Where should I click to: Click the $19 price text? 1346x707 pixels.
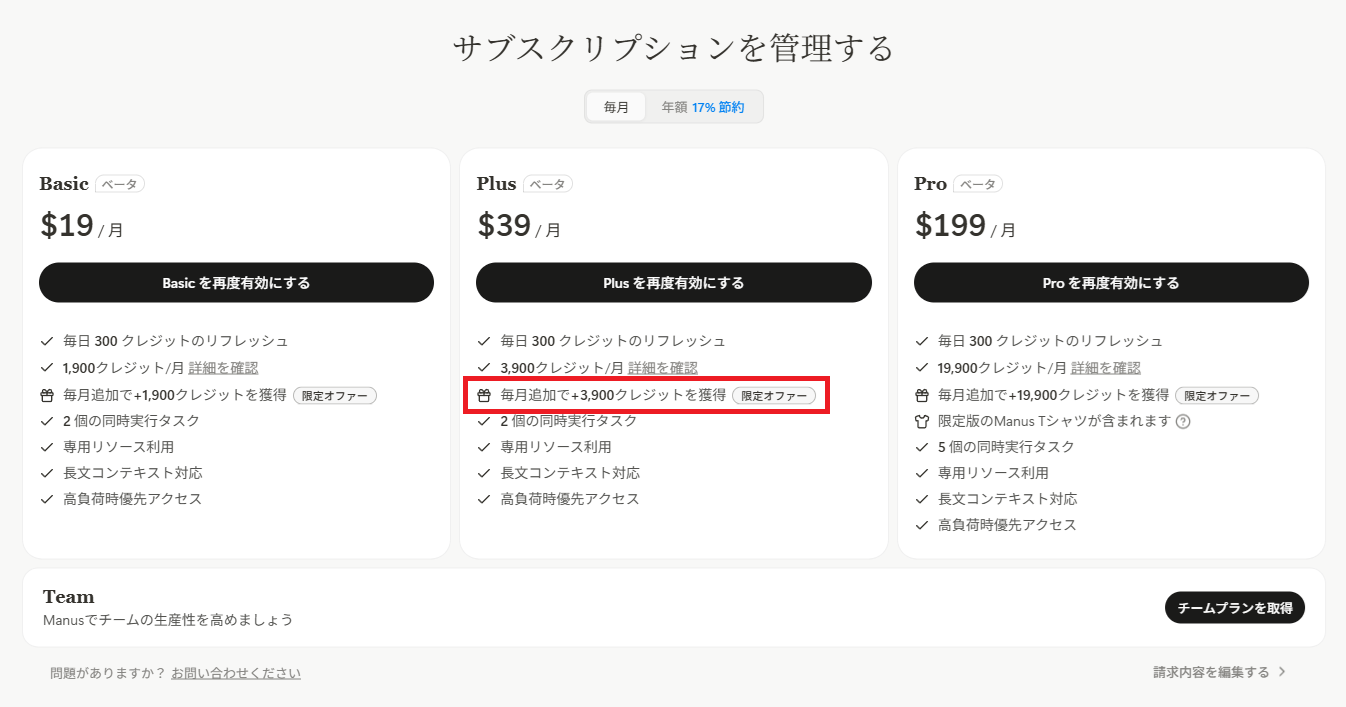coord(67,226)
